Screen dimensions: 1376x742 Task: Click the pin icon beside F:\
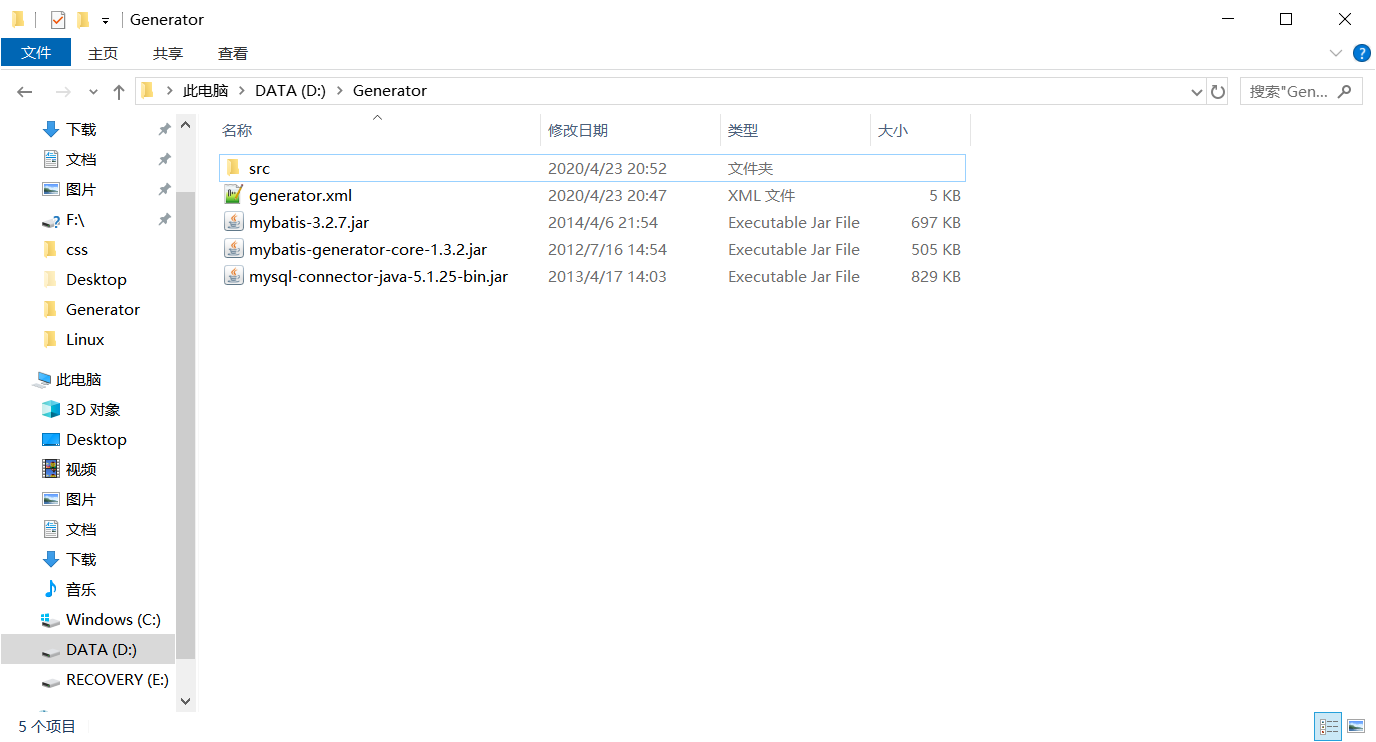[x=164, y=220]
